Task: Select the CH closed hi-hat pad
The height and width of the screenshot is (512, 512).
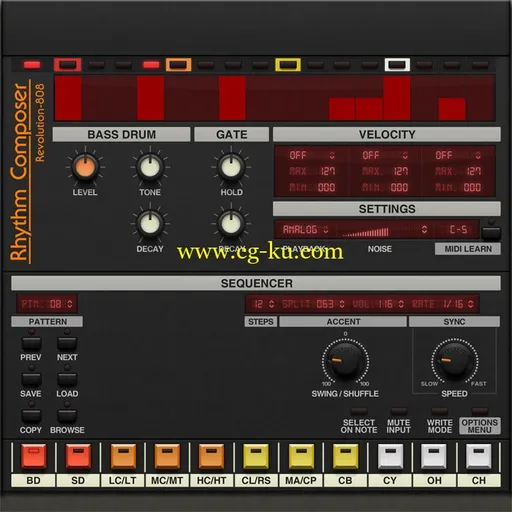Action: (x=479, y=456)
